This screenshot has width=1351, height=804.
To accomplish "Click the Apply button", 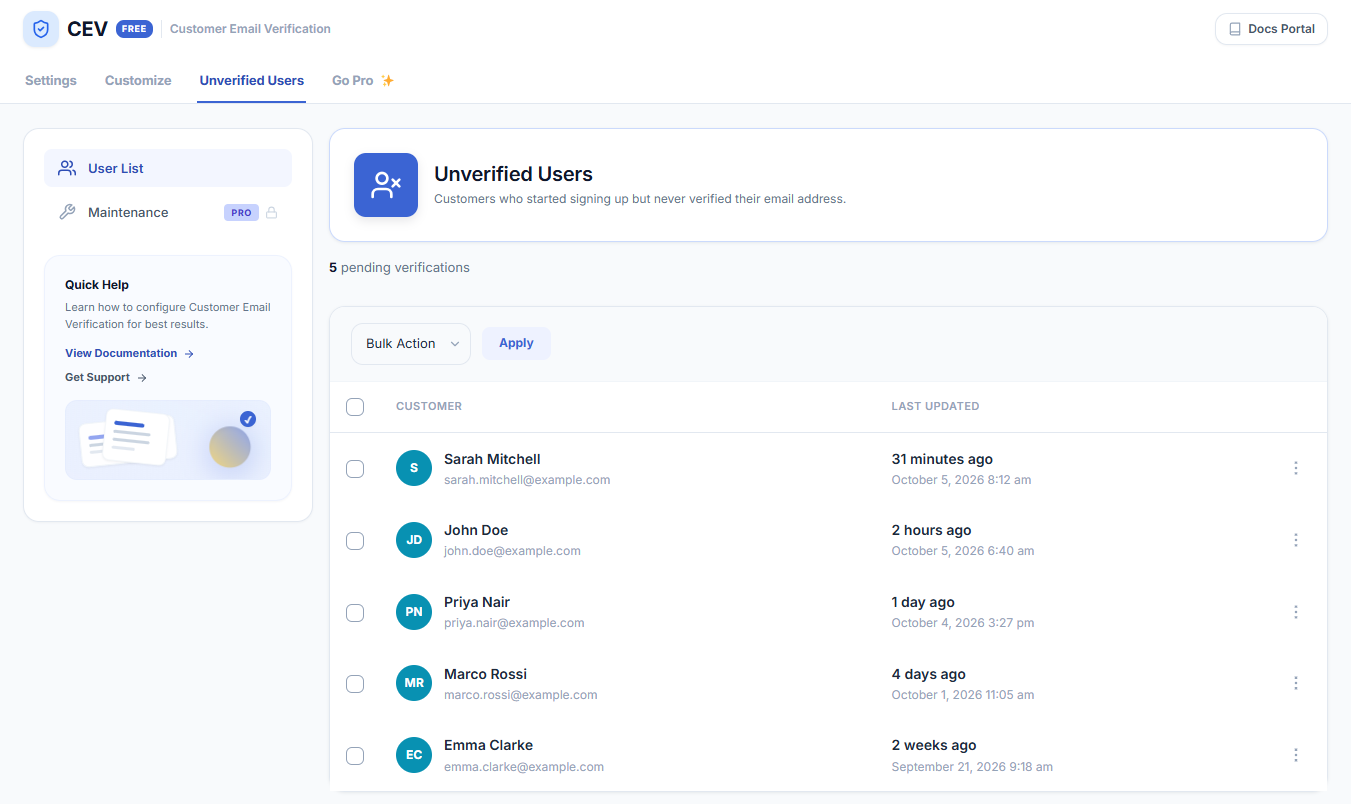I will [516, 343].
